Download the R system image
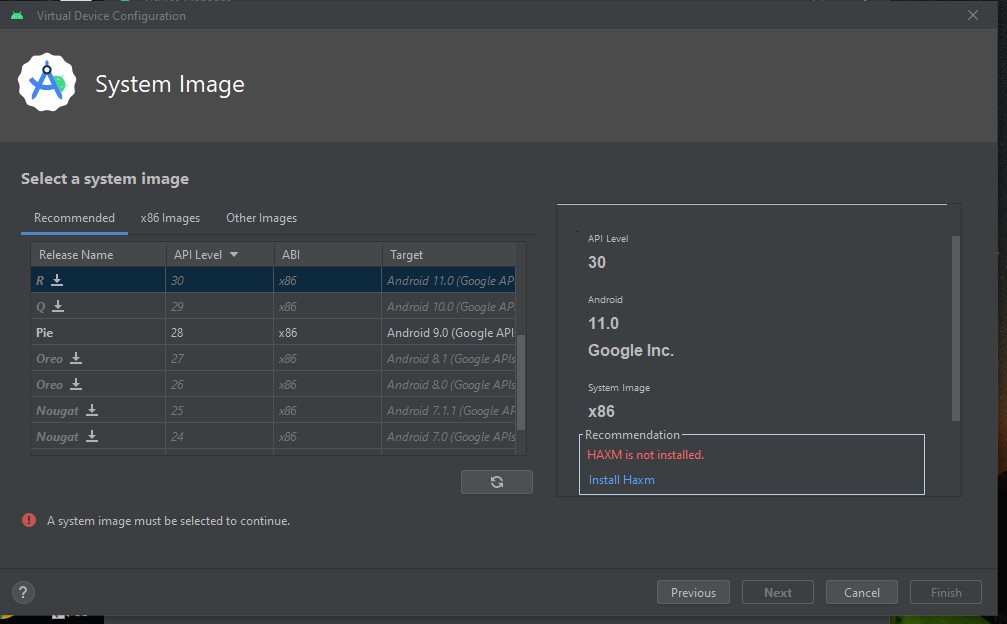 (57, 281)
